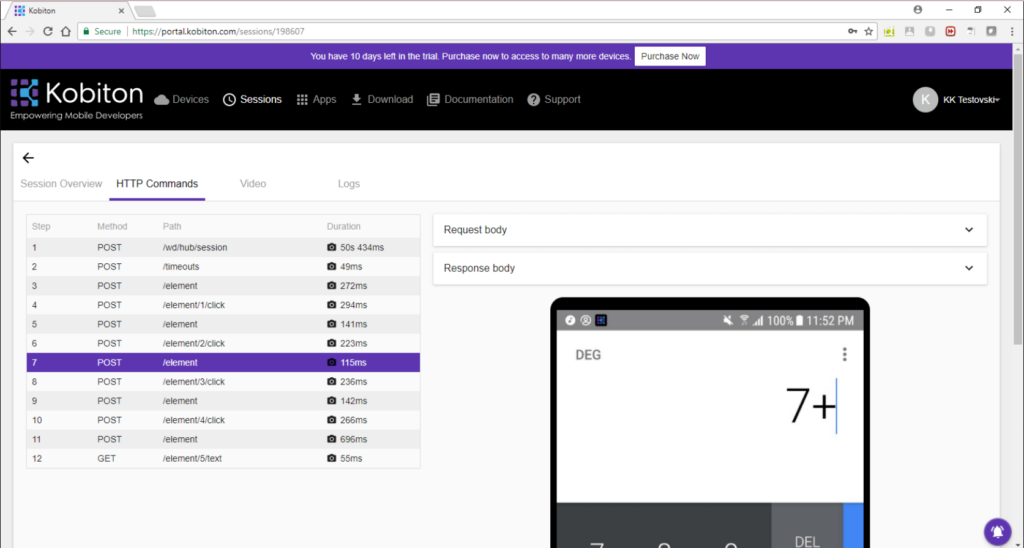
Task: Click the Sessions clock icon
Action: 229,100
